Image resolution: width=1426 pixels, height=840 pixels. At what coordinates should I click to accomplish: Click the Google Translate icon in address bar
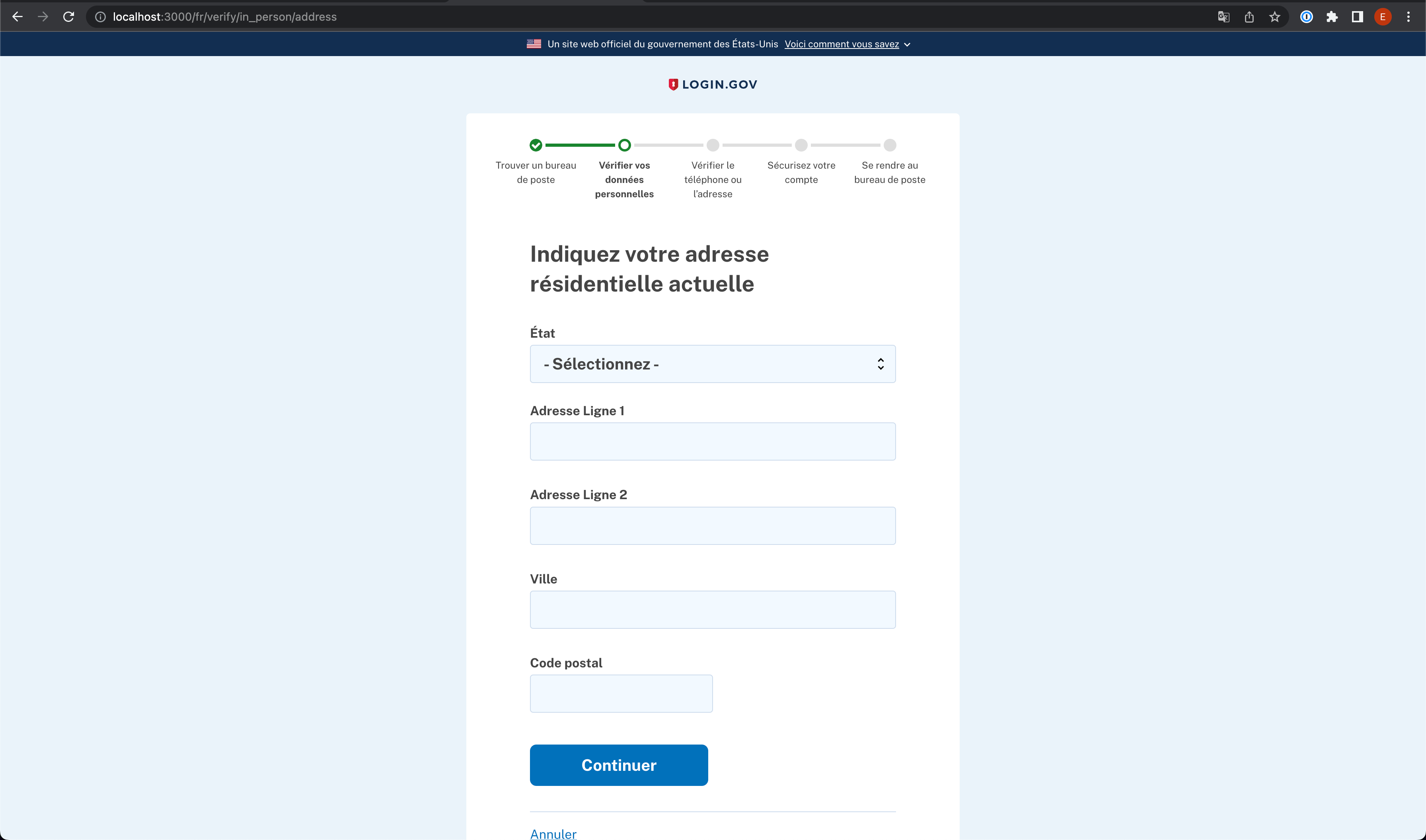pyautogui.click(x=1223, y=17)
